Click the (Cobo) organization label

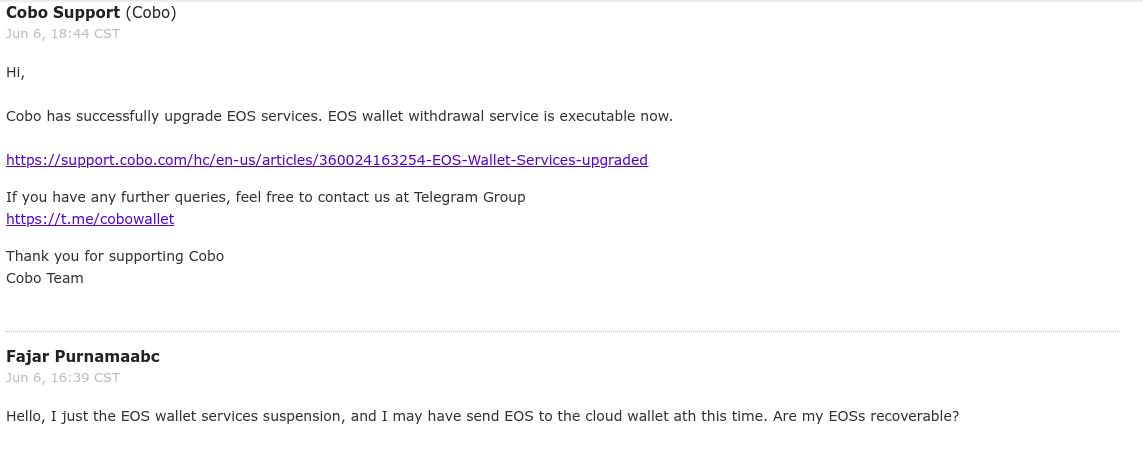tap(151, 12)
